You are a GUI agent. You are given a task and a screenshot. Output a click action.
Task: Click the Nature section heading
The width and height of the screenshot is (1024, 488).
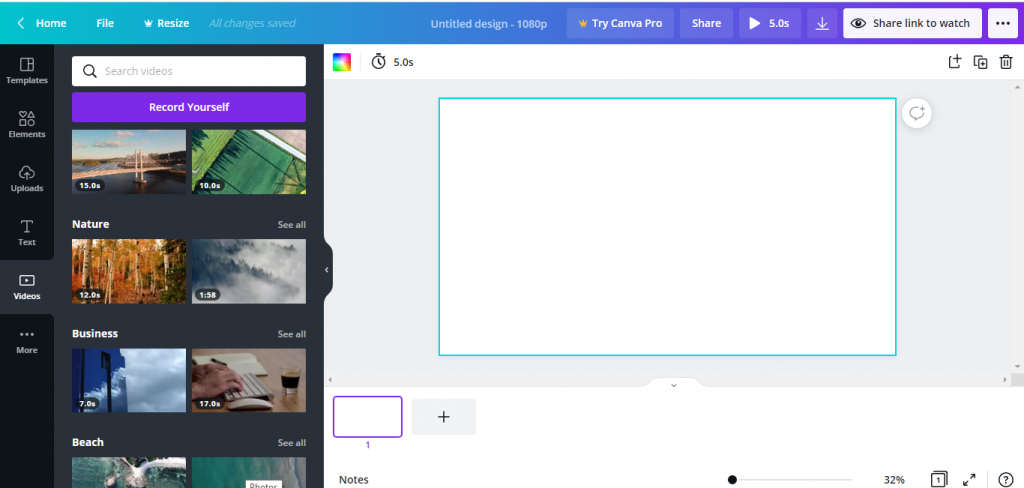click(91, 224)
